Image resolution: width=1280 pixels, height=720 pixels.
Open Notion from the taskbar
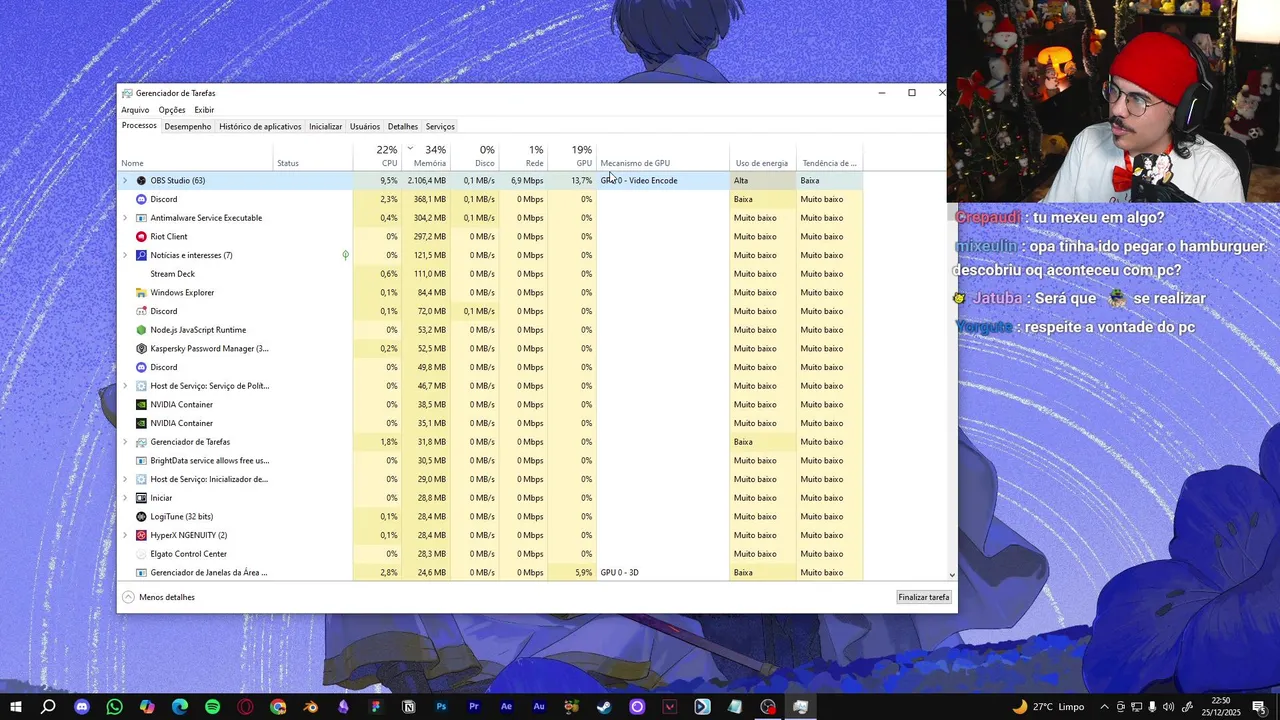point(408,707)
